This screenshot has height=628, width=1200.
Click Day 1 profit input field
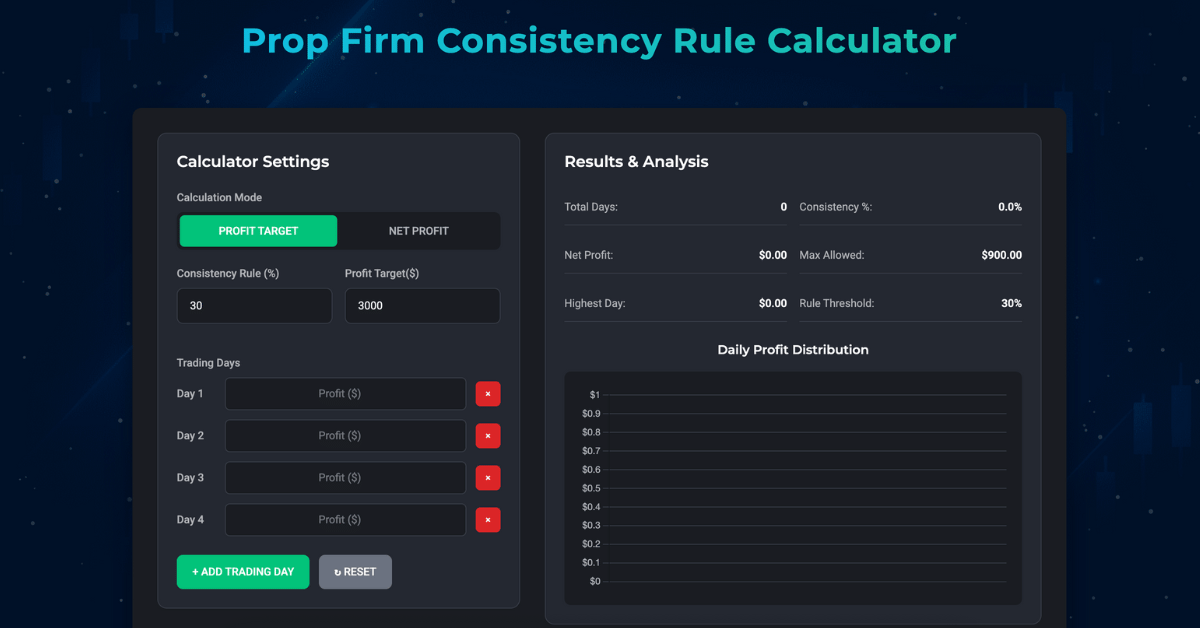coord(345,393)
